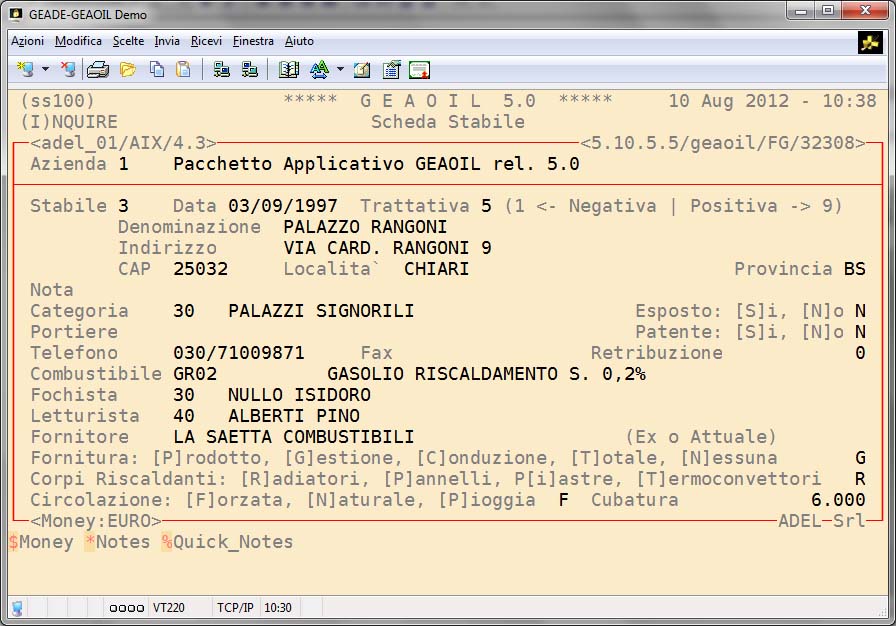Click the *Notes hotspot at the bottom

click(117, 542)
